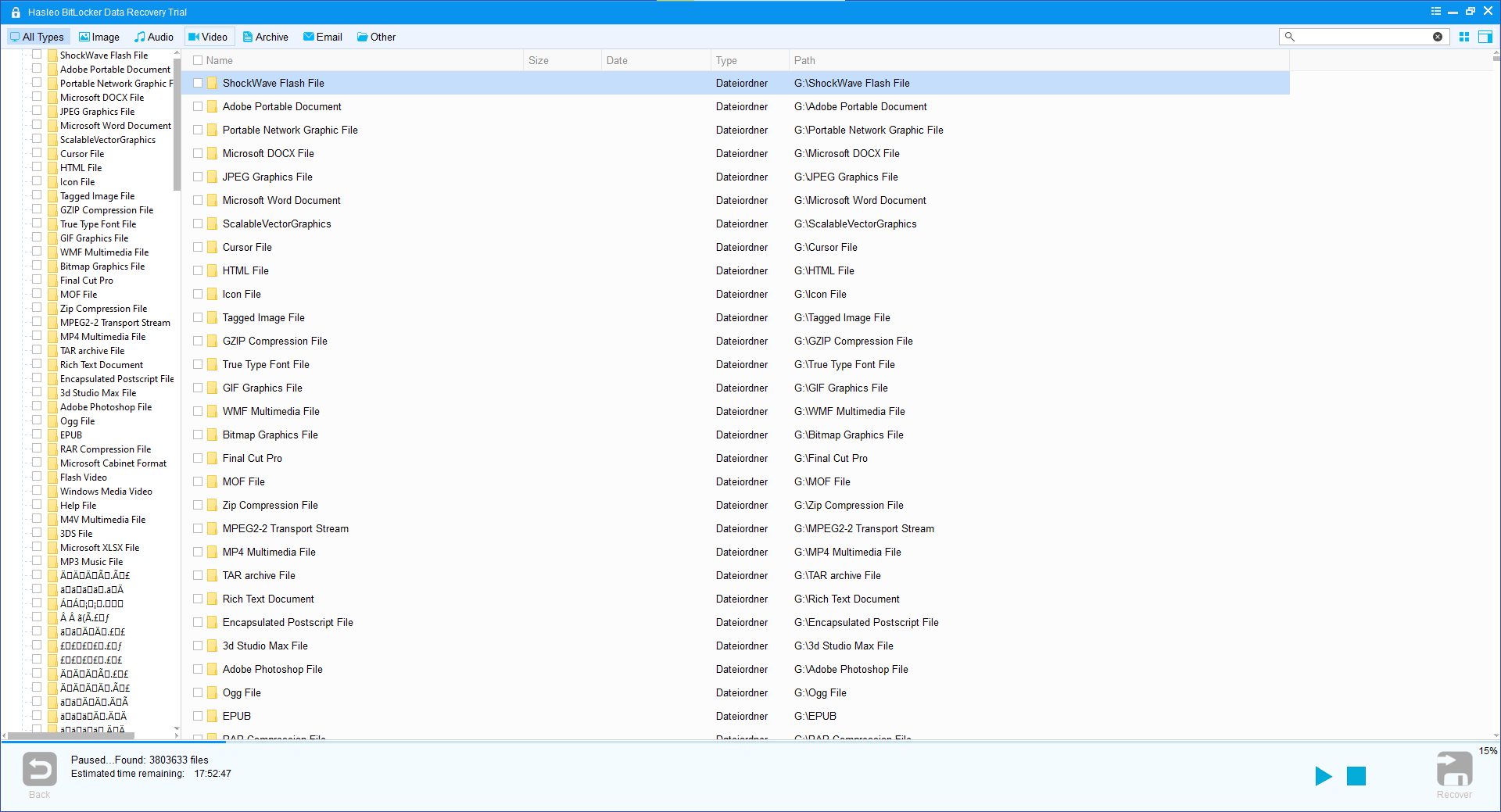Resume the scan with play button
This screenshot has width=1501, height=812.
click(x=1324, y=776)
